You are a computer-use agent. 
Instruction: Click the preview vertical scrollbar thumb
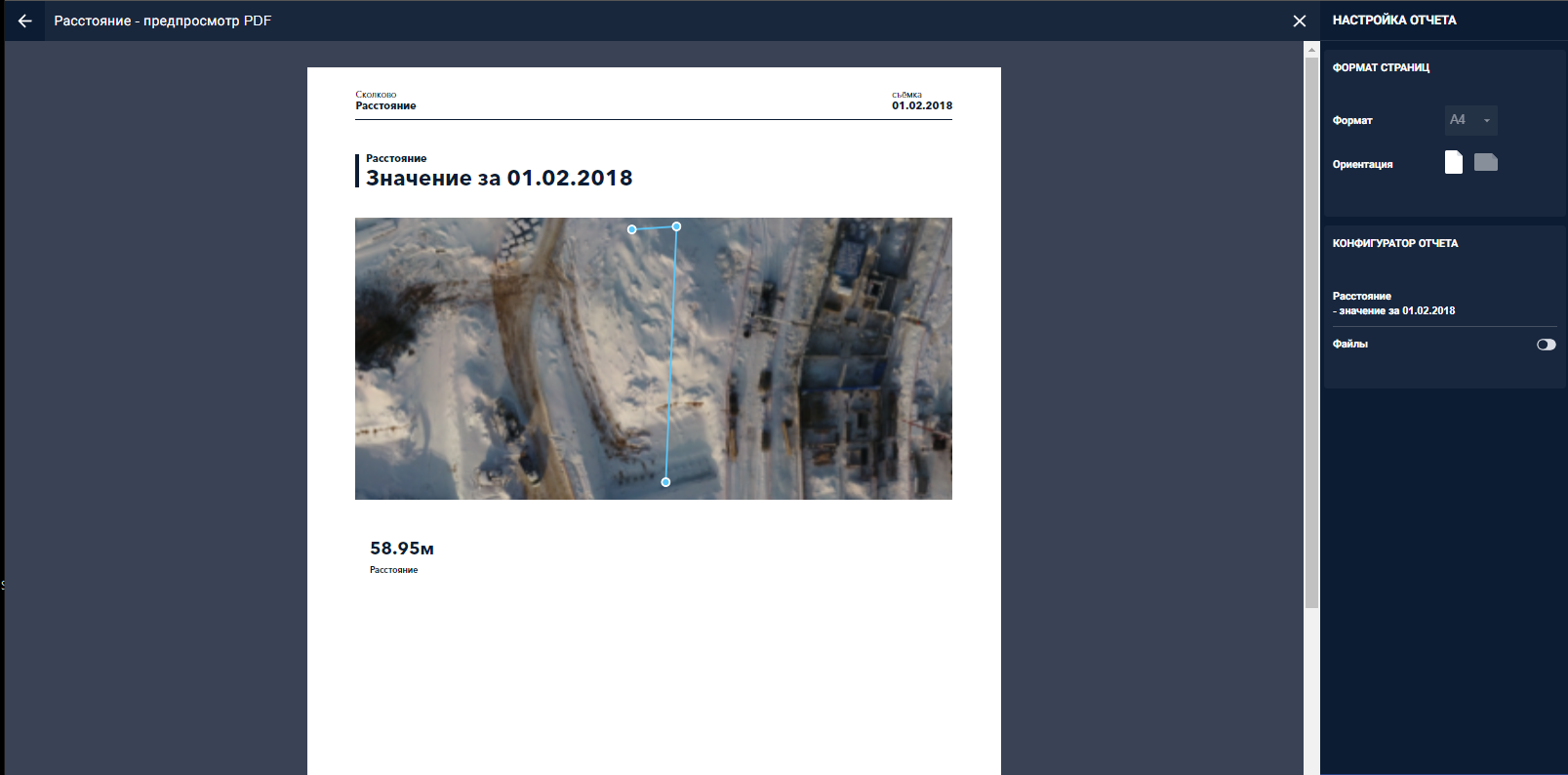(x=1311, y=332)
